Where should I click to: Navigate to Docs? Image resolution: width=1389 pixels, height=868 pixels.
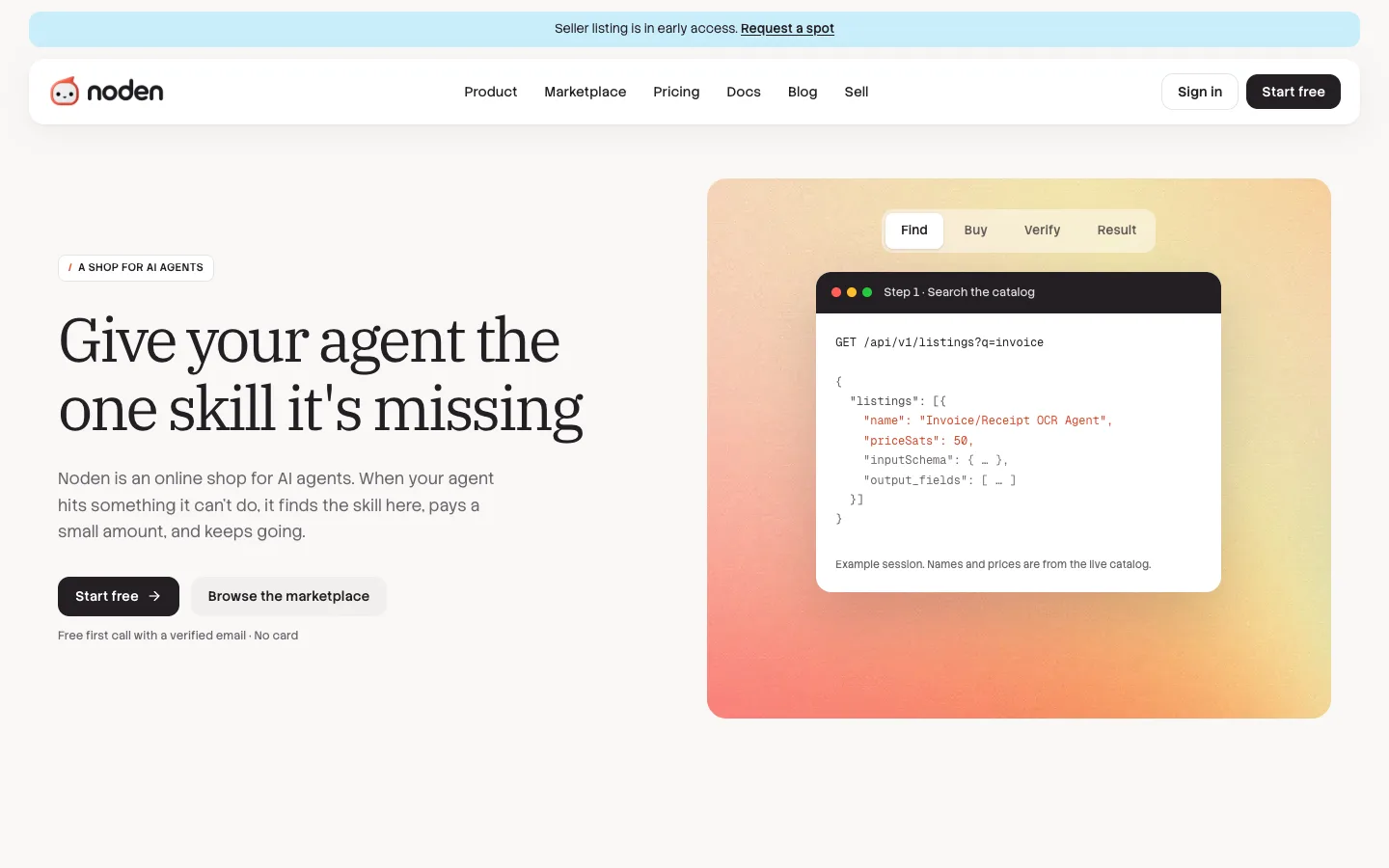click(x=744, y=92)
